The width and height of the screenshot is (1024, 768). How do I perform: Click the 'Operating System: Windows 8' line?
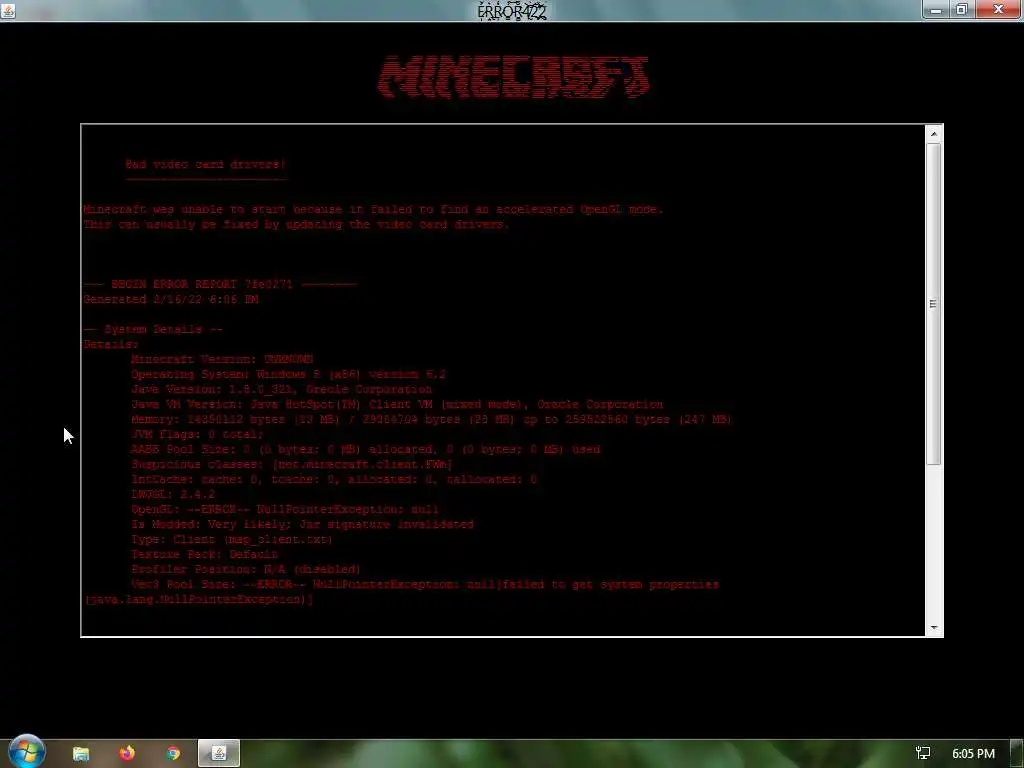[x=288, y=374]
